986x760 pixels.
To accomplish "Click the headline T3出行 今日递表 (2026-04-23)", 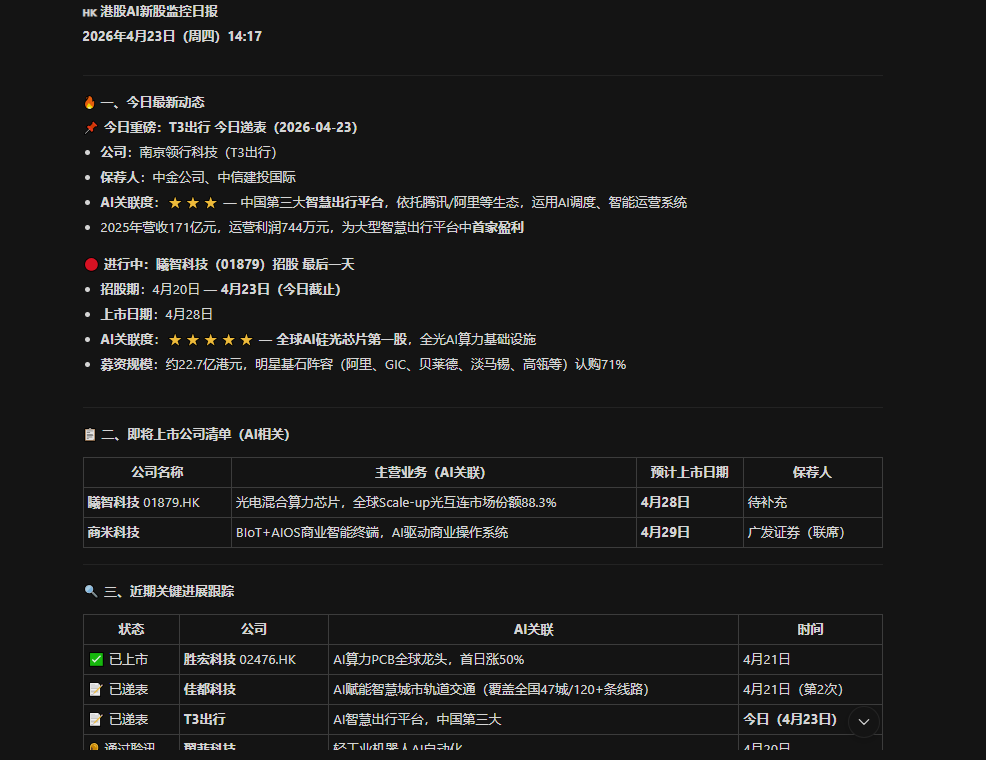I will 263,128.
